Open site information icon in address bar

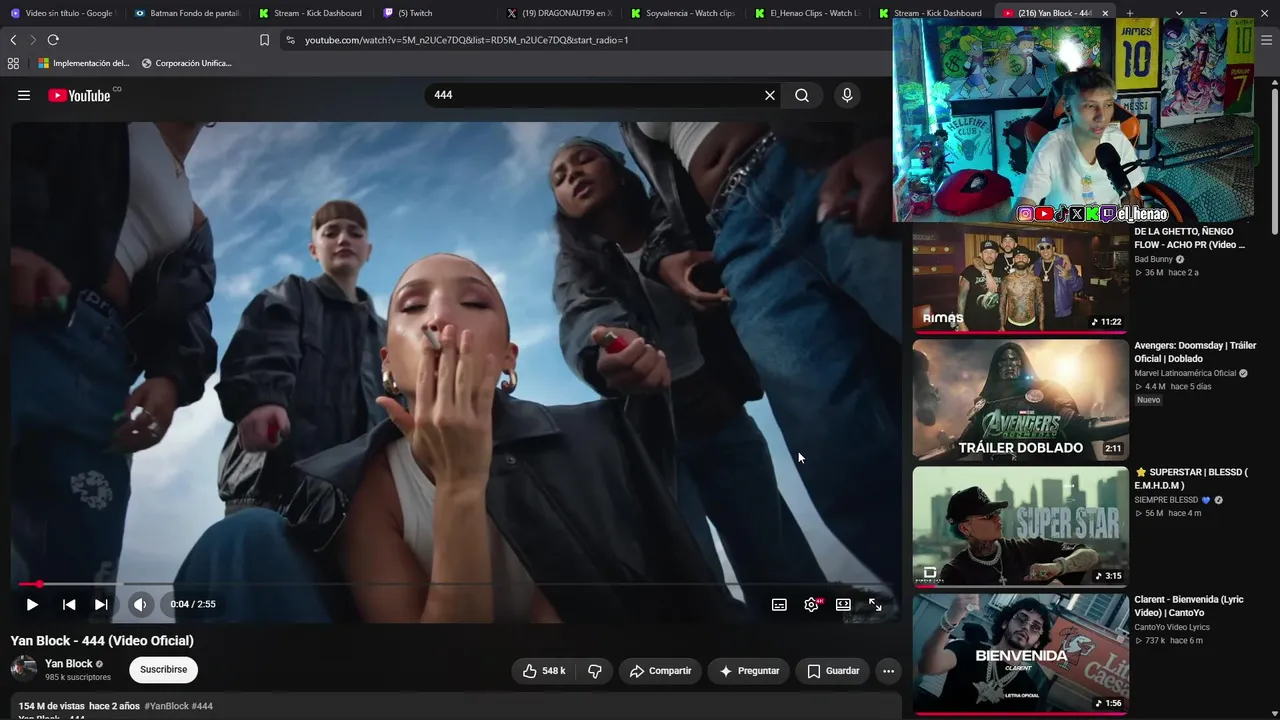point(290,40)
